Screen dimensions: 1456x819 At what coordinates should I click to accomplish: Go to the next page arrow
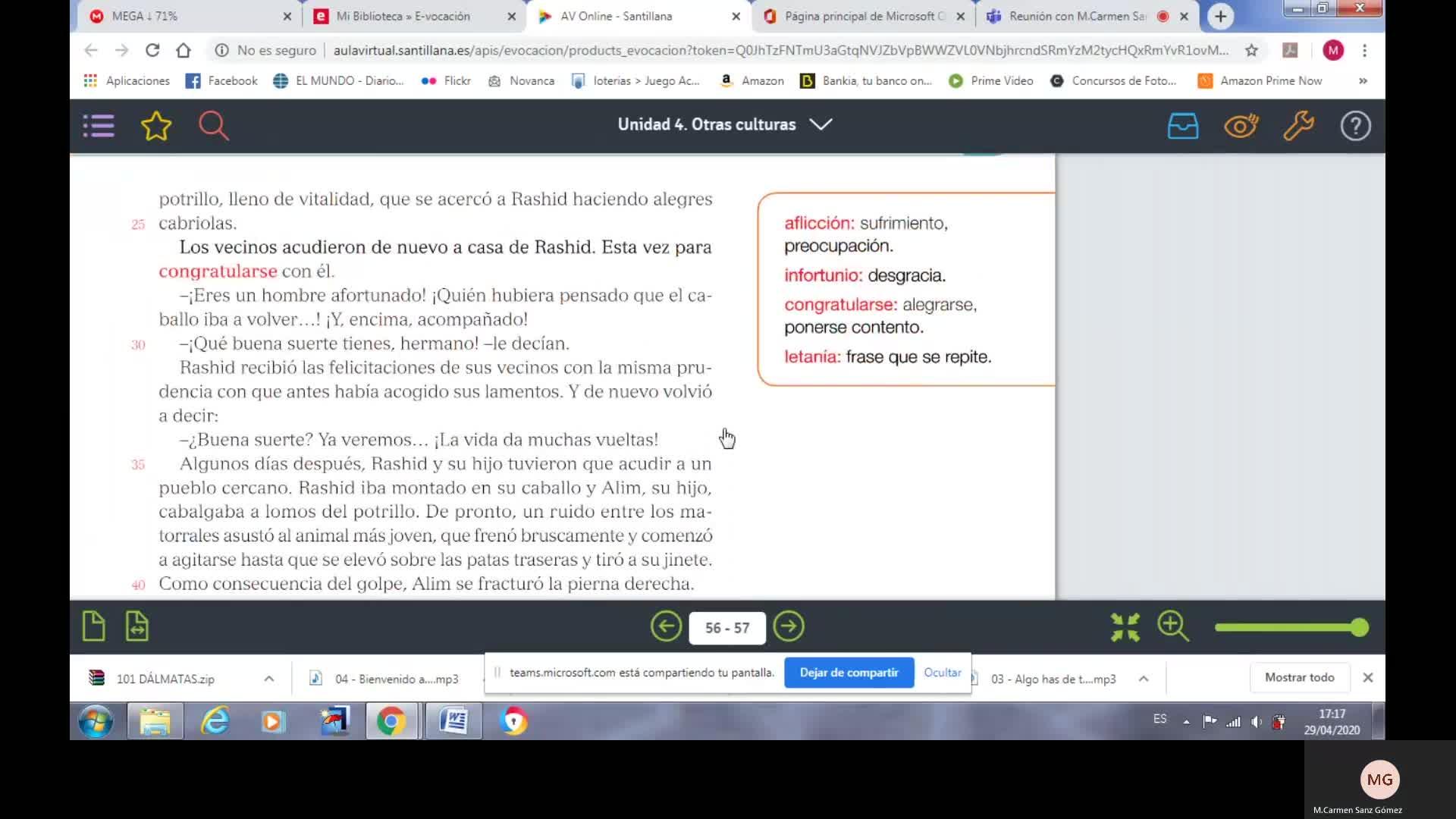point(789,626)
